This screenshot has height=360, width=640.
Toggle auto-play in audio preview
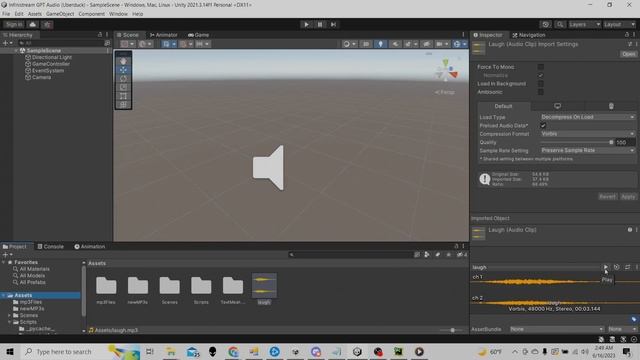click(x=616, y=267)
